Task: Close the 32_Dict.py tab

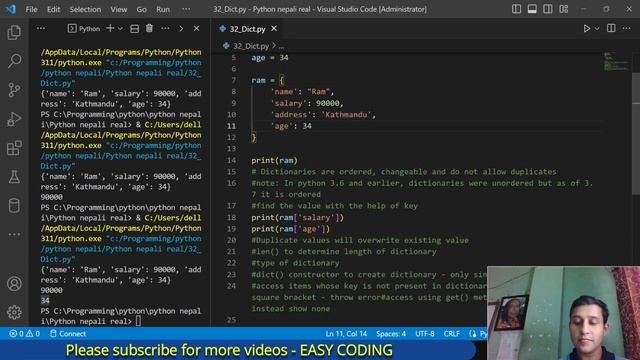Action: 274,29
